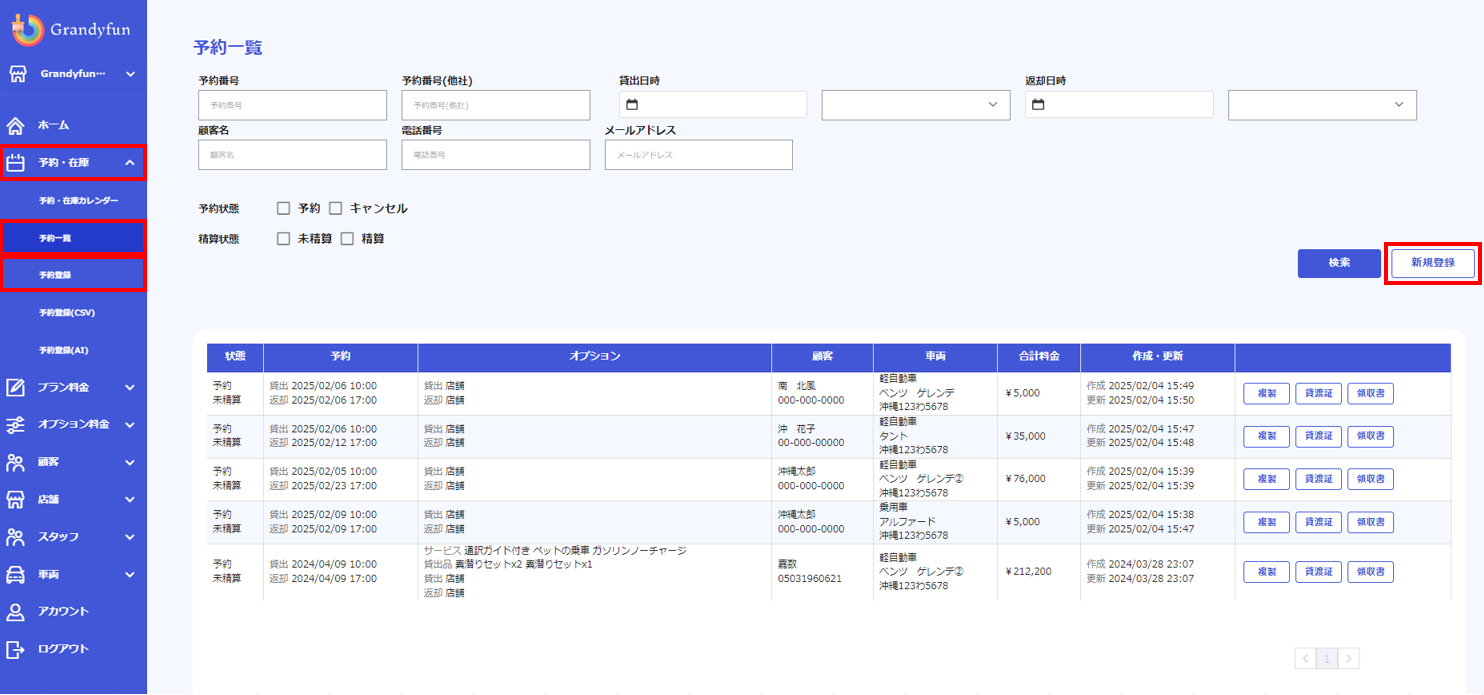Screen dimensions: 1484x695
Task: Focus the 予約番号(他社) input field
Action: click(x=496, y=105)
